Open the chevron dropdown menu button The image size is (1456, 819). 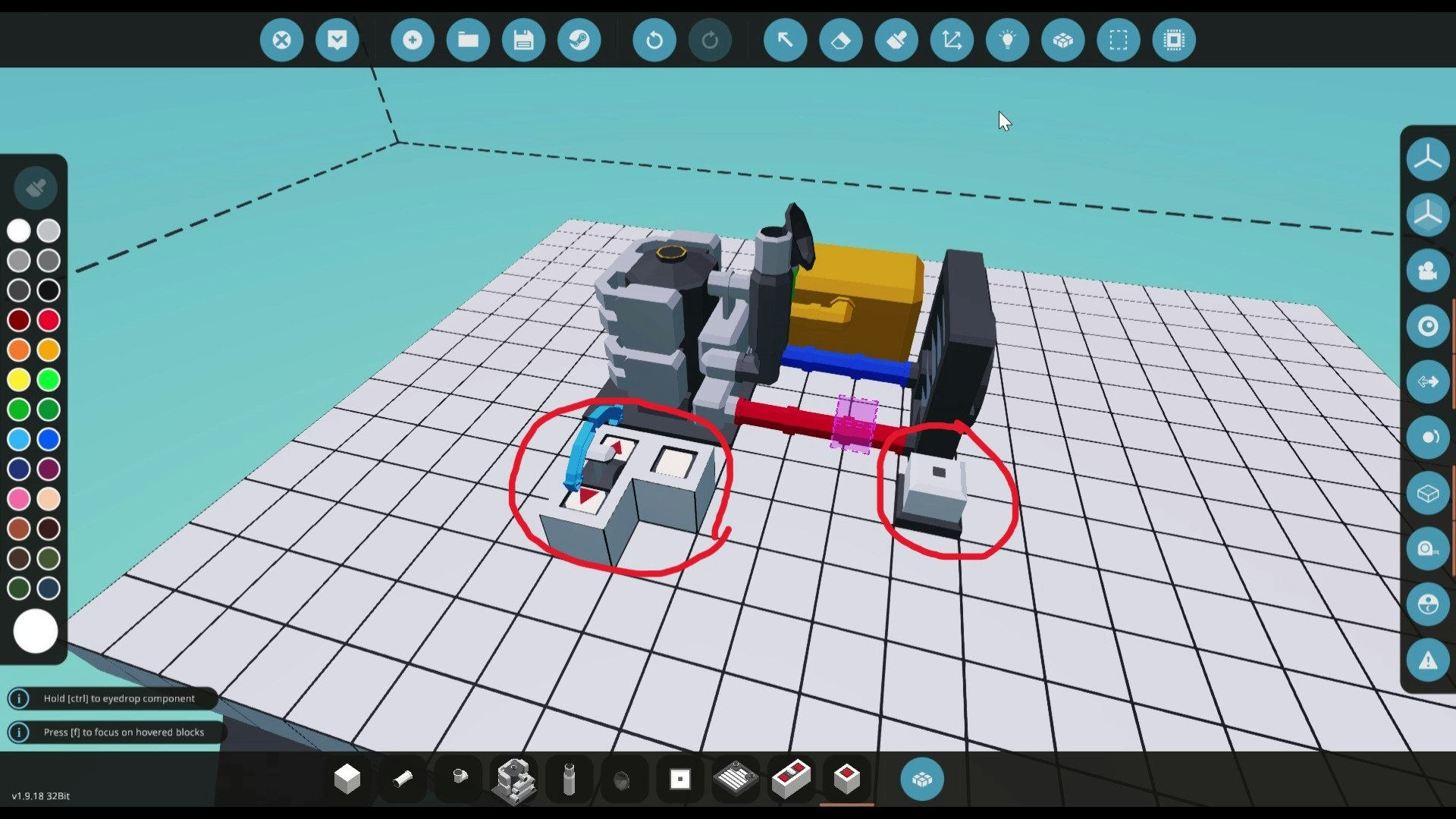[x=337, y=39]
